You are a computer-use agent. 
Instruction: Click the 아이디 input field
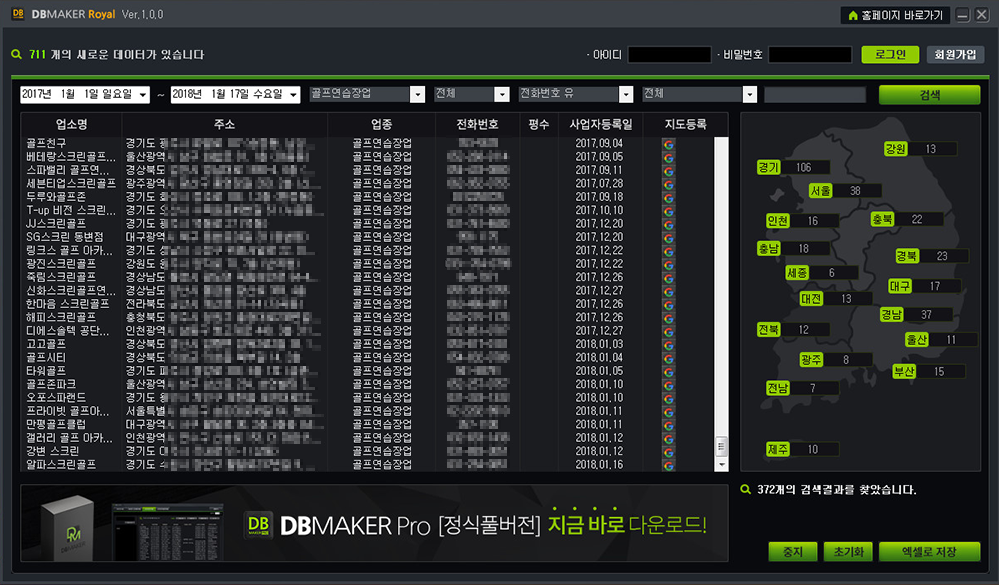click(x=670, y=55)
